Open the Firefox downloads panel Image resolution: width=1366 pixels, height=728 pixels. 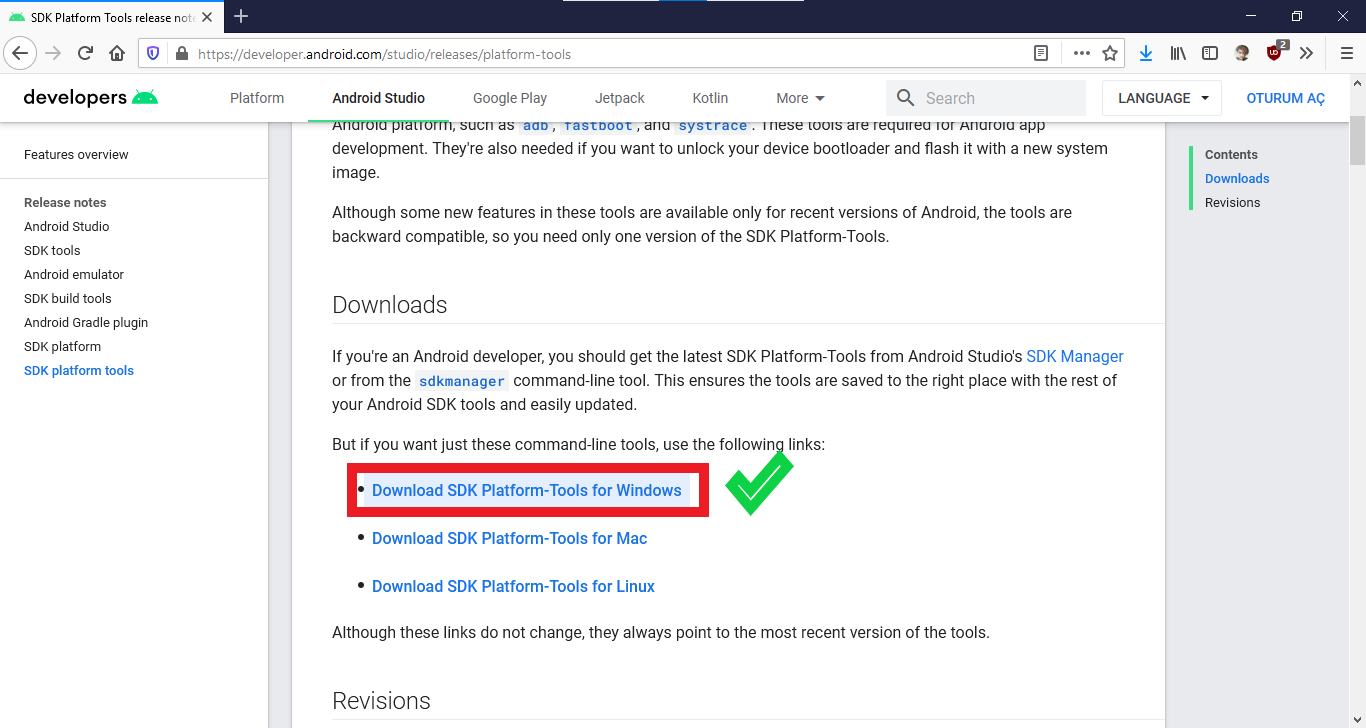coord(1146,54)
